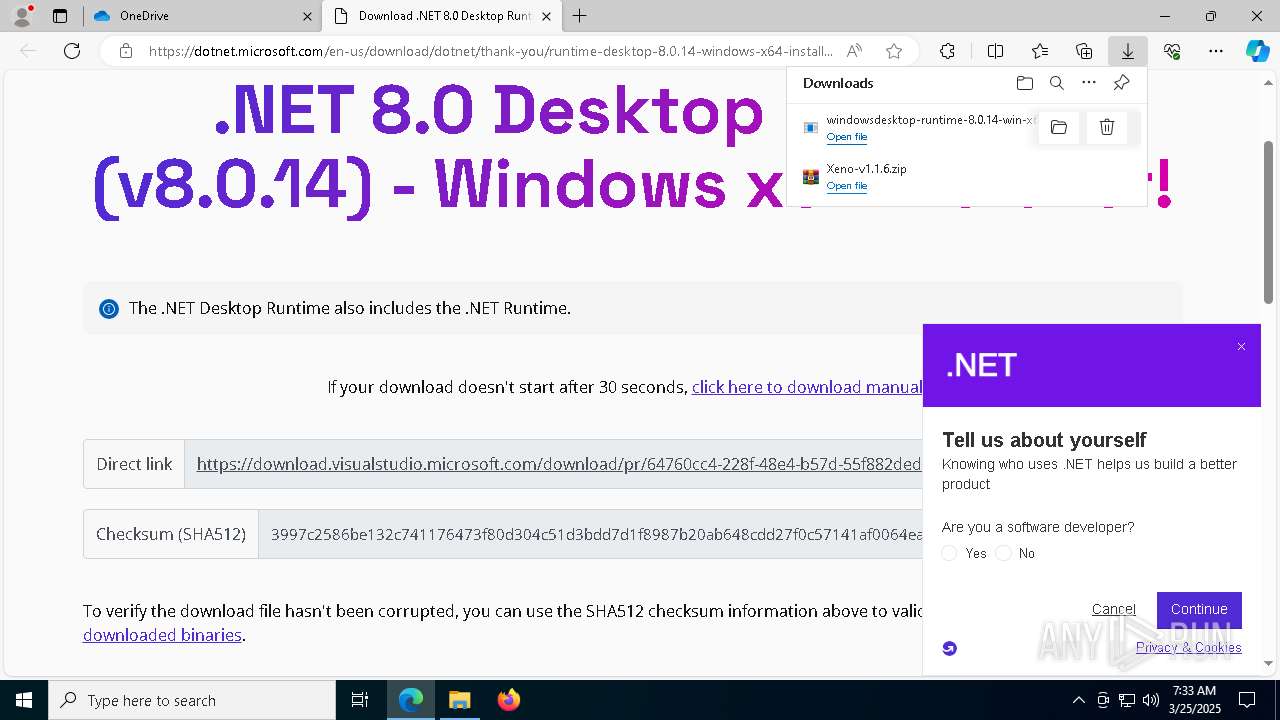The image size is (1280, 720).
Task: Toggle the Downloads toolbar button
Action: pos(1128,51)
